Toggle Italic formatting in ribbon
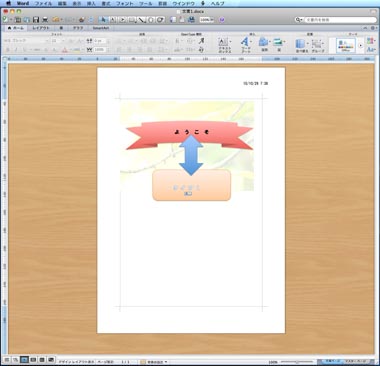Viewport: 380px width, 366px height. (16, 50)
